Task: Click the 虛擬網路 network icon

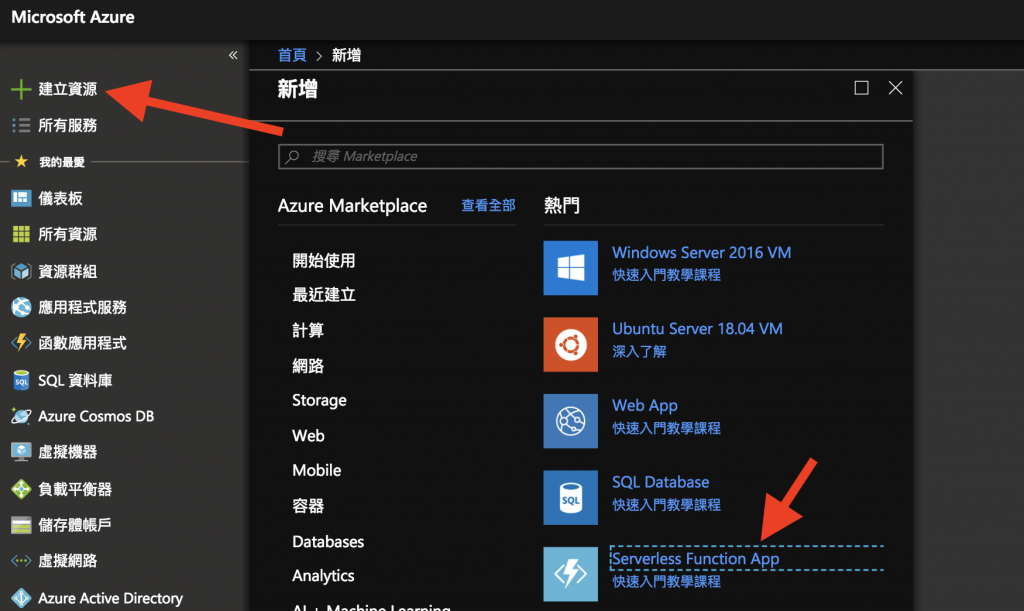Action: (x=21, y=561)
